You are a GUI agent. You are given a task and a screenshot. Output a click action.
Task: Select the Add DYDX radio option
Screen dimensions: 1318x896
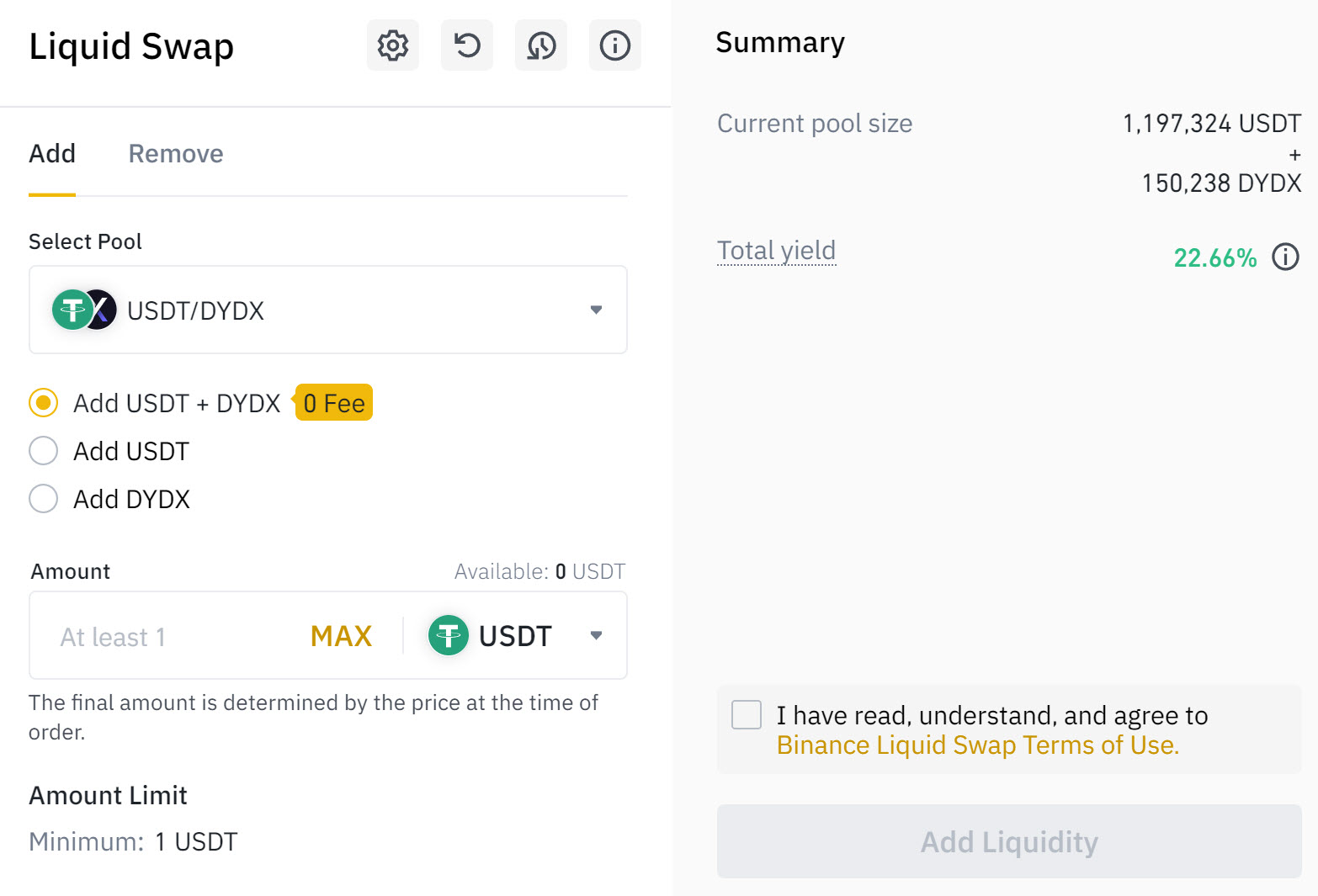pyautogui.click(x=43, y=499)
